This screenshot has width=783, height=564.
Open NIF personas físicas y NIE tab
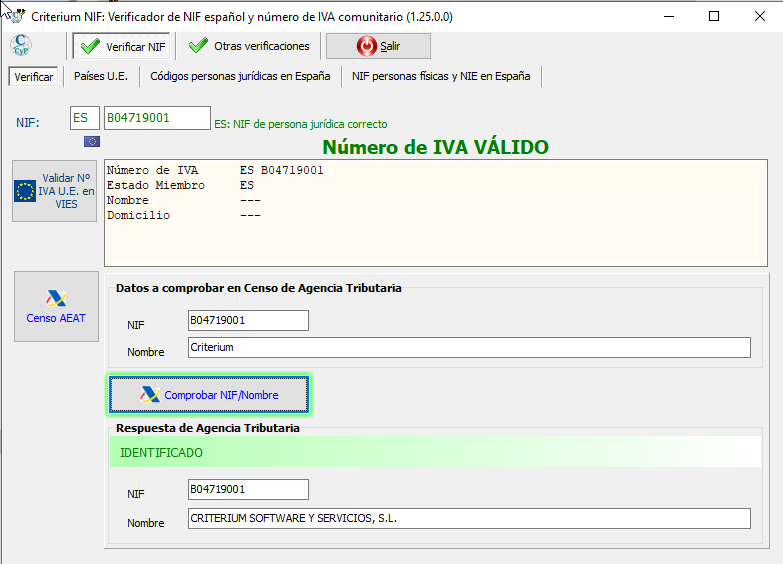click(441, 76)
